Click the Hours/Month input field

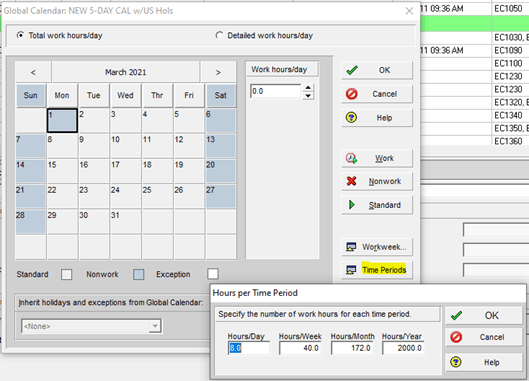(352, 348)
